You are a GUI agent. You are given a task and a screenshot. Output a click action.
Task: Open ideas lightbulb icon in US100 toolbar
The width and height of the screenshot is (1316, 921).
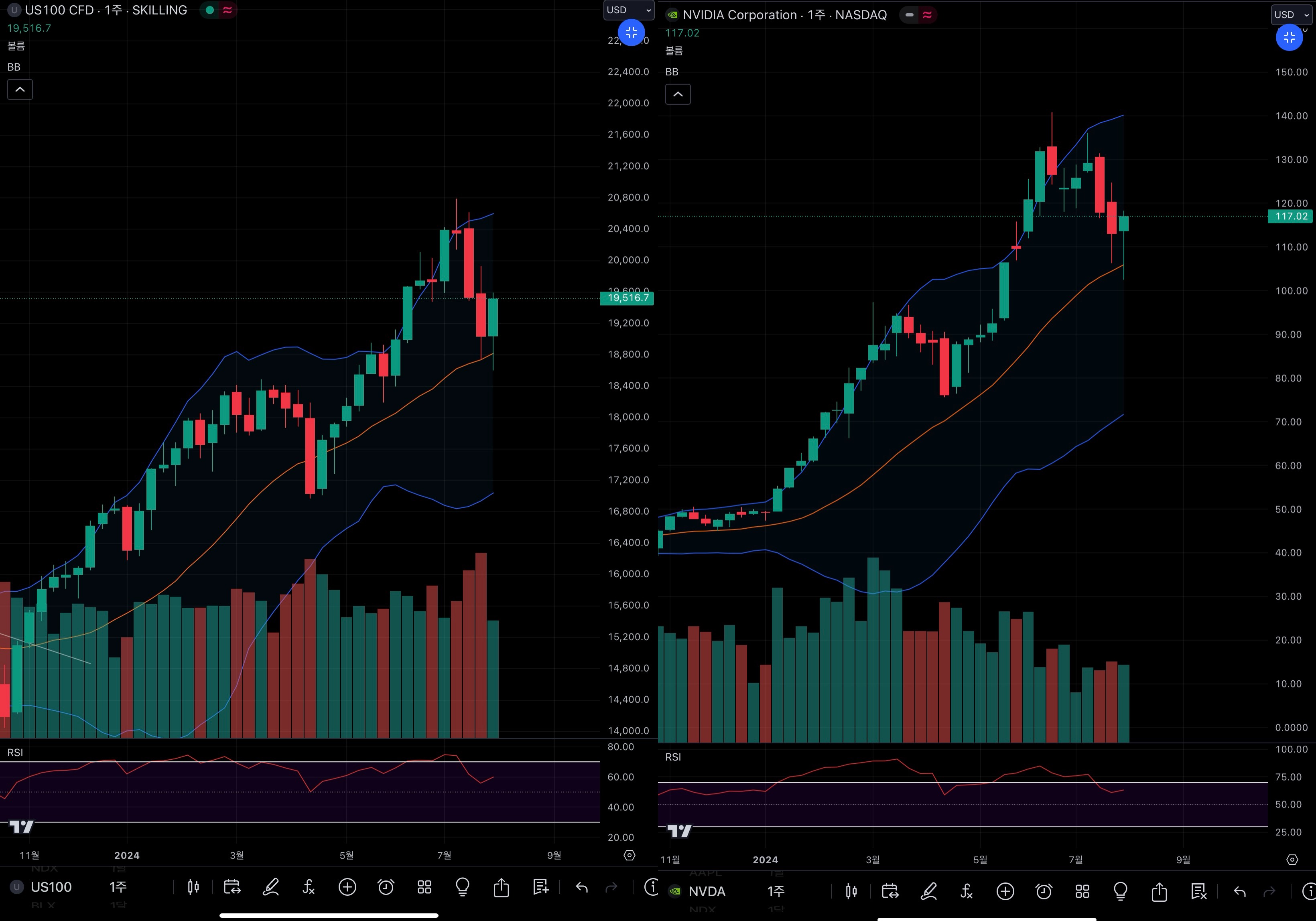[463, 887]
